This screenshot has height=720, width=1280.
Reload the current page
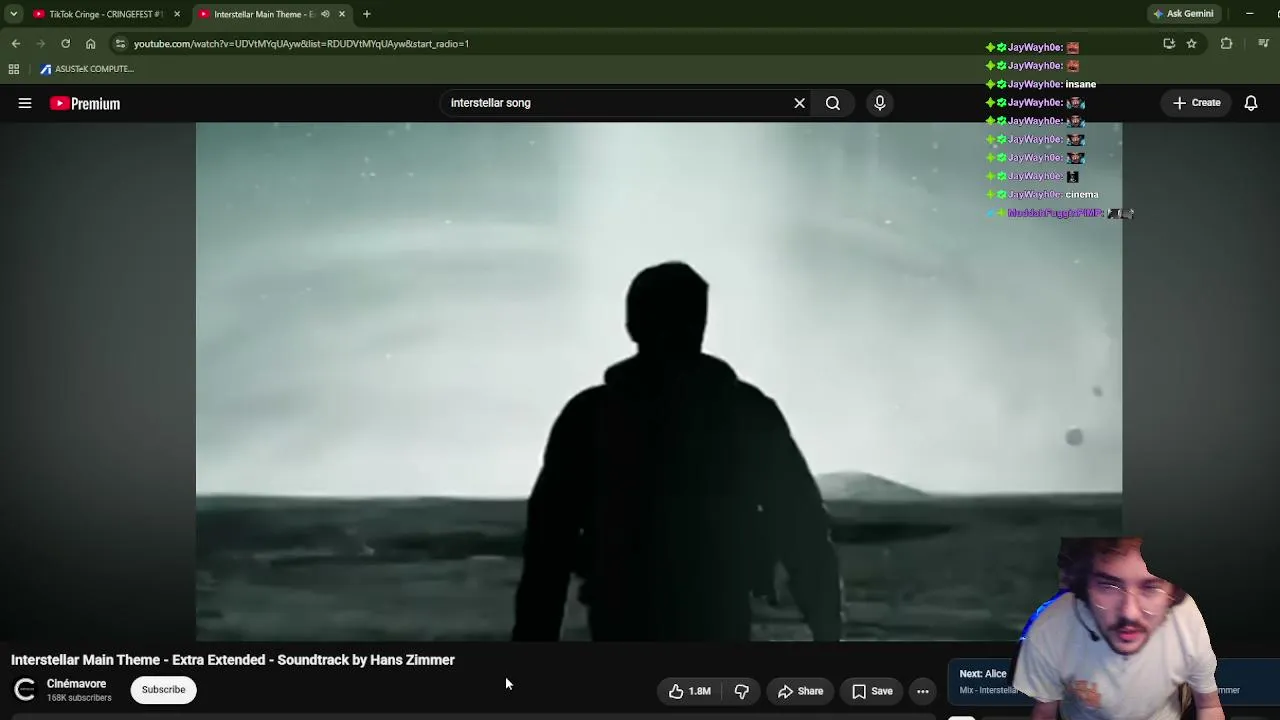pyautogui.click(x=66, y=44)
